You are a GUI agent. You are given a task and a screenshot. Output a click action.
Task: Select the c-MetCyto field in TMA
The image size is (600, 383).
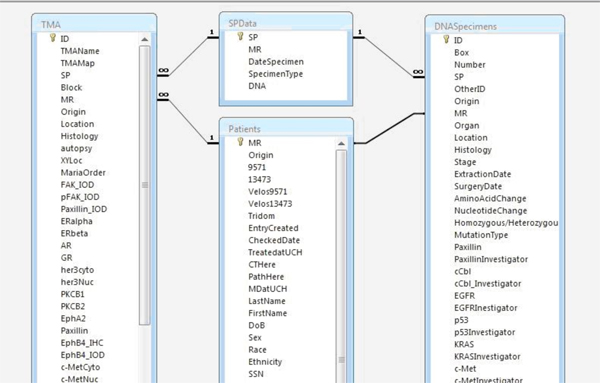[80, 367]
